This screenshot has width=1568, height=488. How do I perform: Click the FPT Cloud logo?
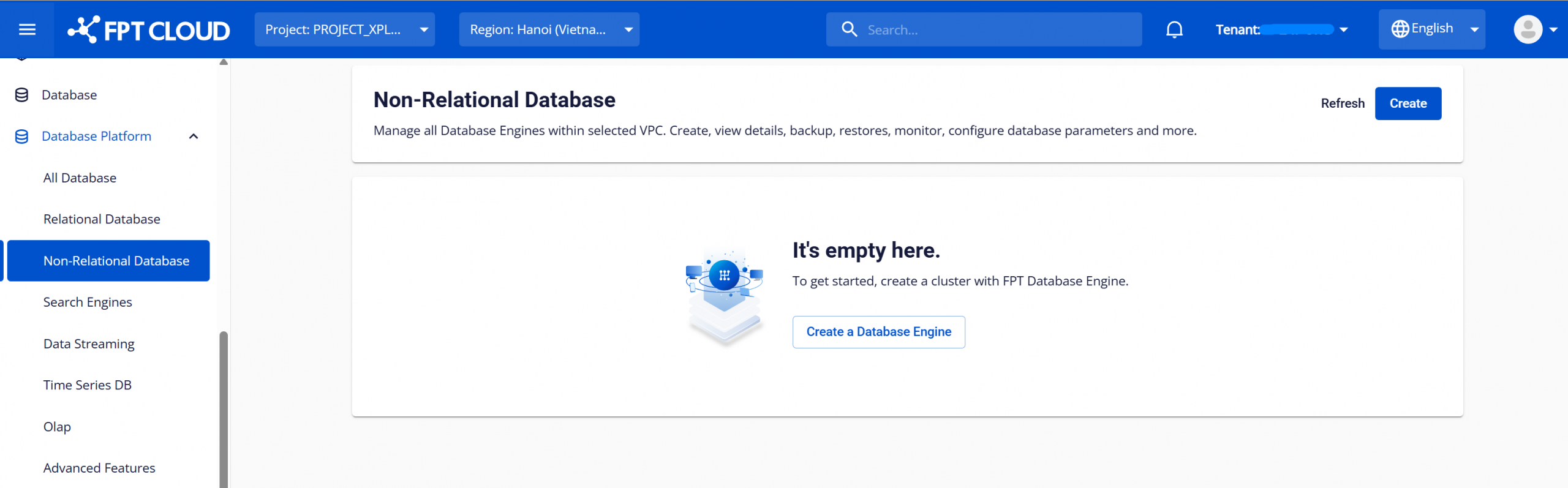149,29
